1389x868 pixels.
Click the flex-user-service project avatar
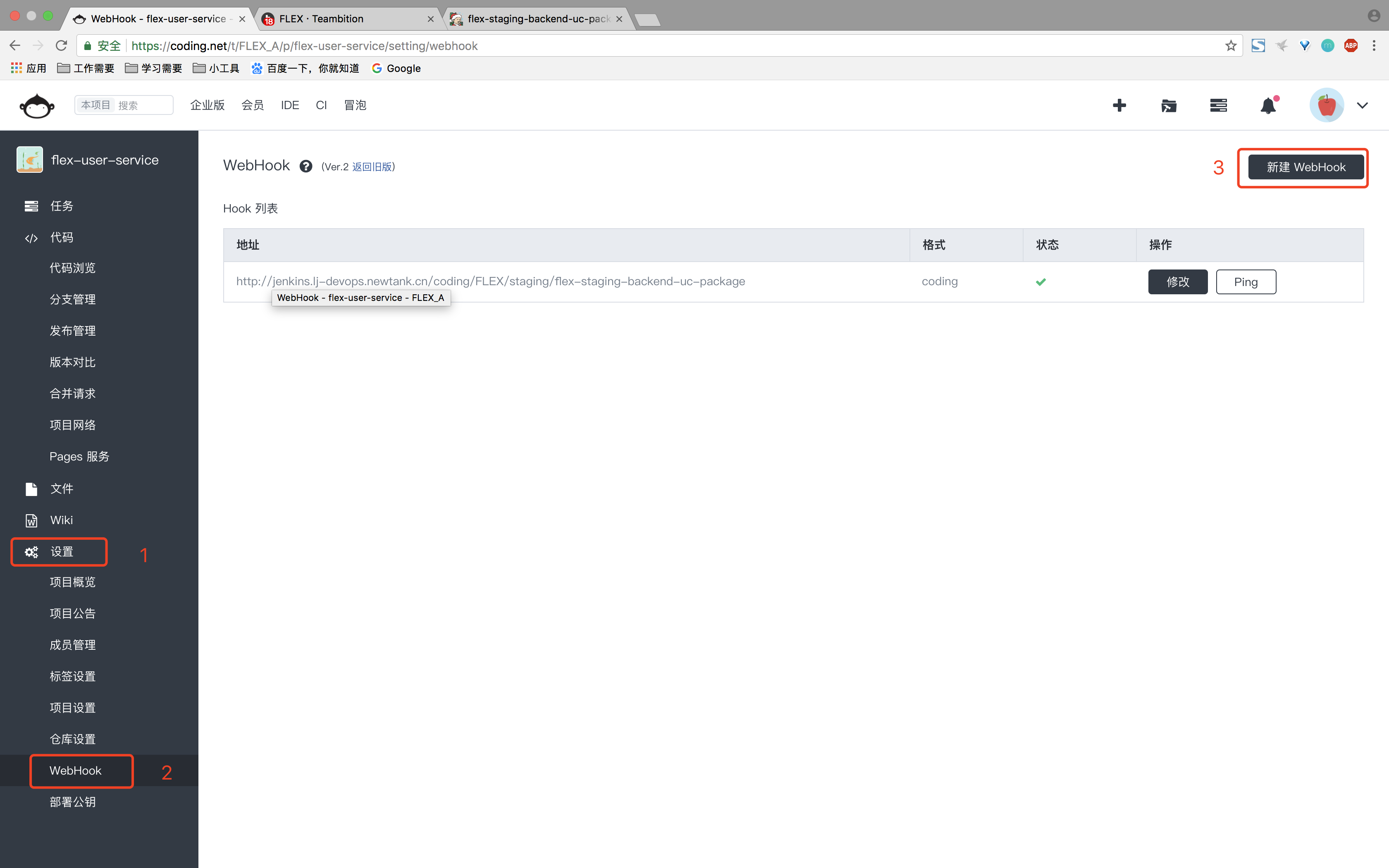tap(30, 160)
